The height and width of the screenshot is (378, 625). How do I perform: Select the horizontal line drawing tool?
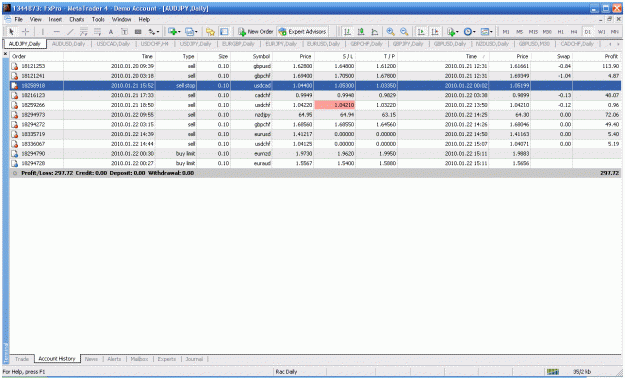tap(57, 32)
